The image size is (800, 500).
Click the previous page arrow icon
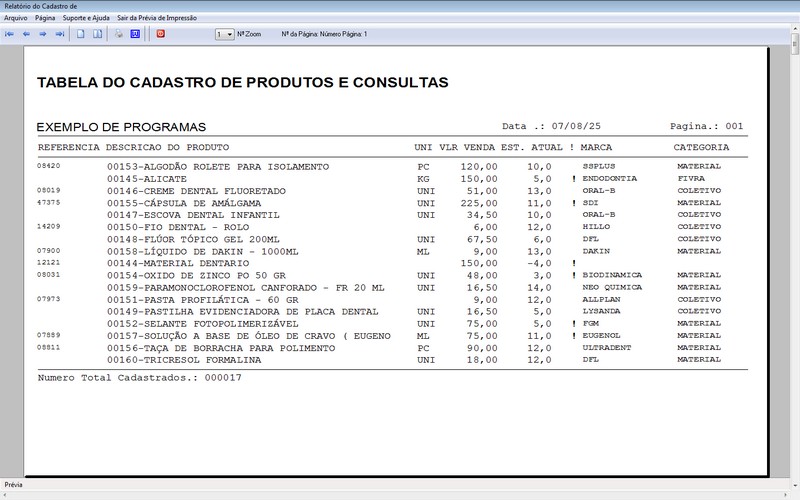pyautogui.click(x=26, y=34)
